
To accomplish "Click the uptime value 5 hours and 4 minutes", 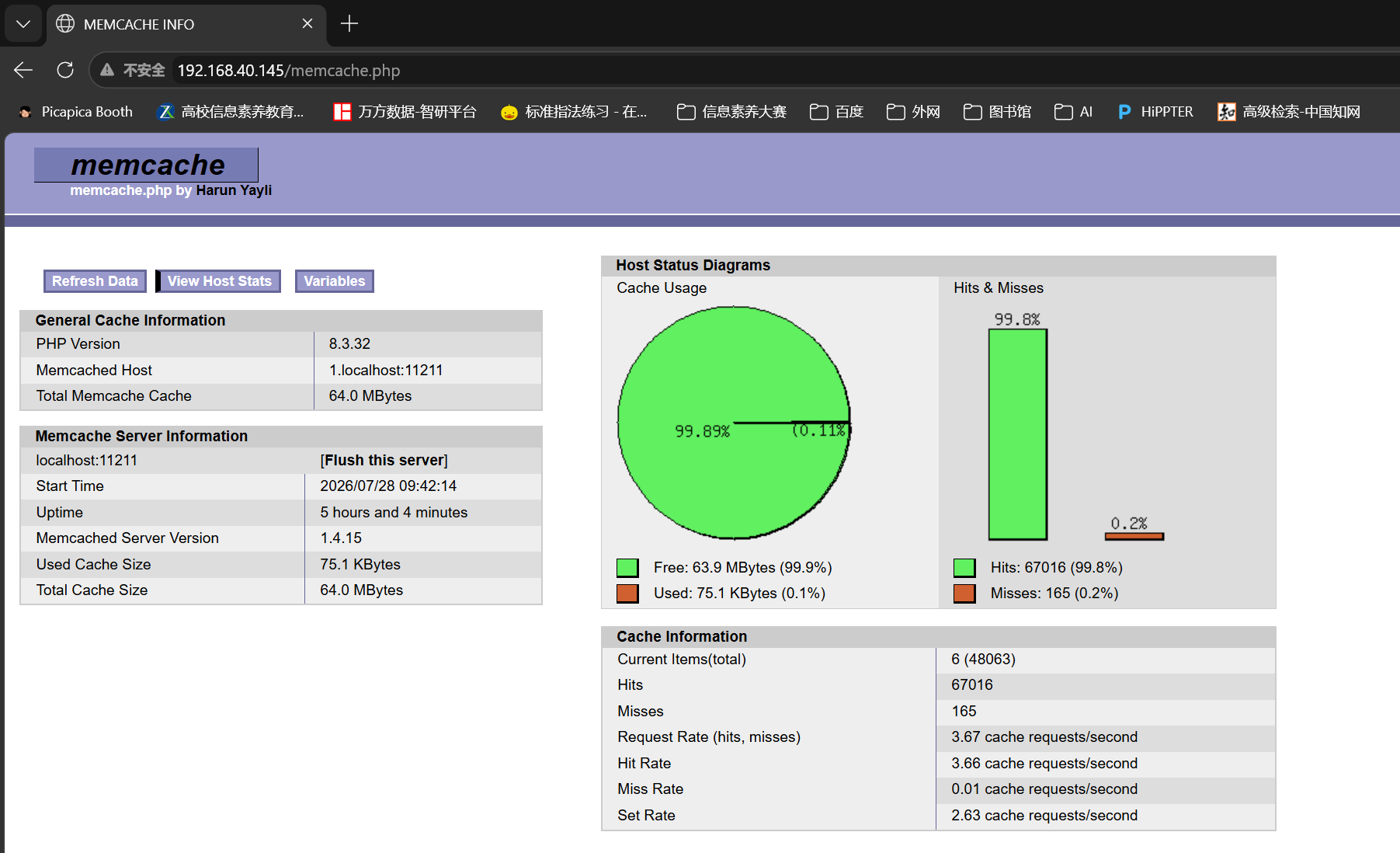I will [x=394, y=512].
